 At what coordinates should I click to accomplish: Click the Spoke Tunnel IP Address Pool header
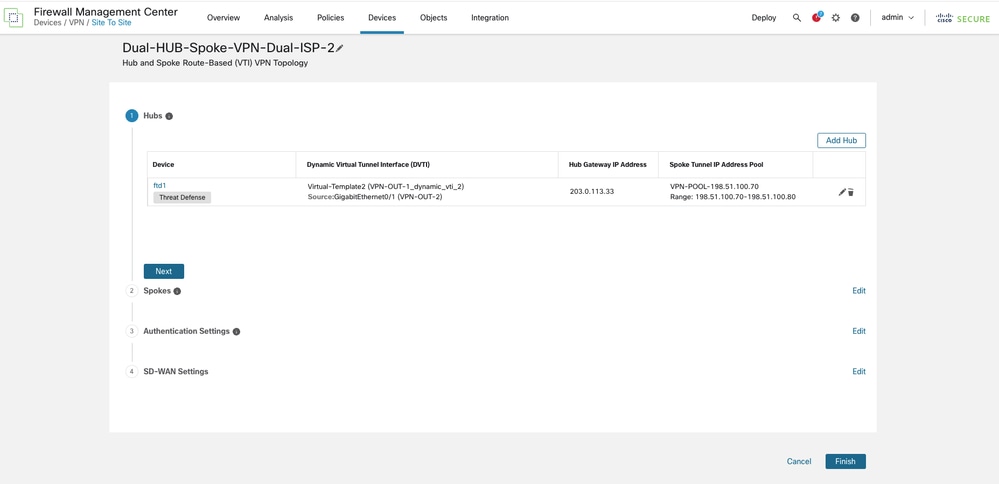click(717, 164)
